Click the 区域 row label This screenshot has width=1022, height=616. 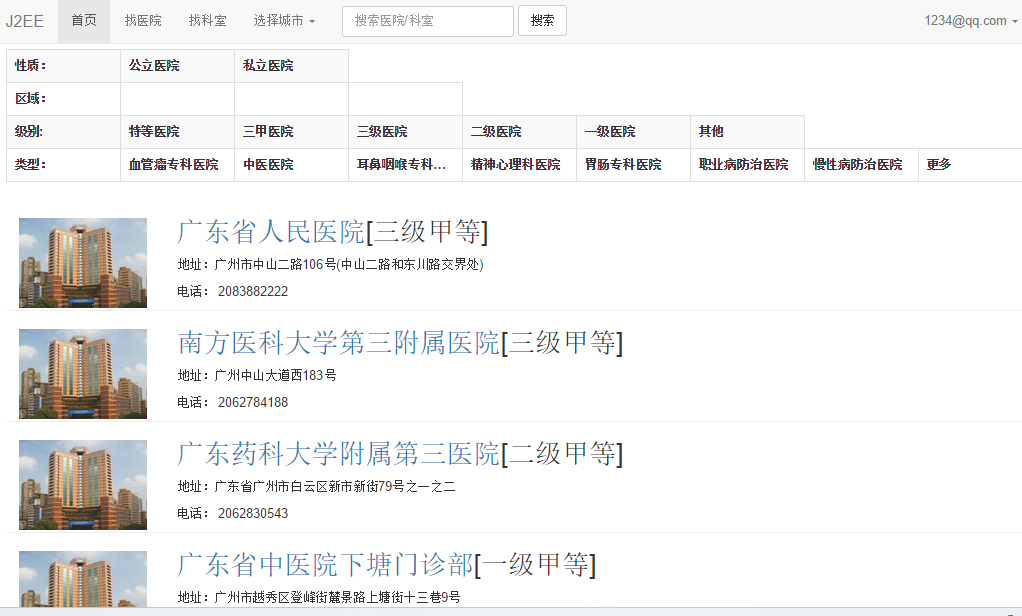31,98
